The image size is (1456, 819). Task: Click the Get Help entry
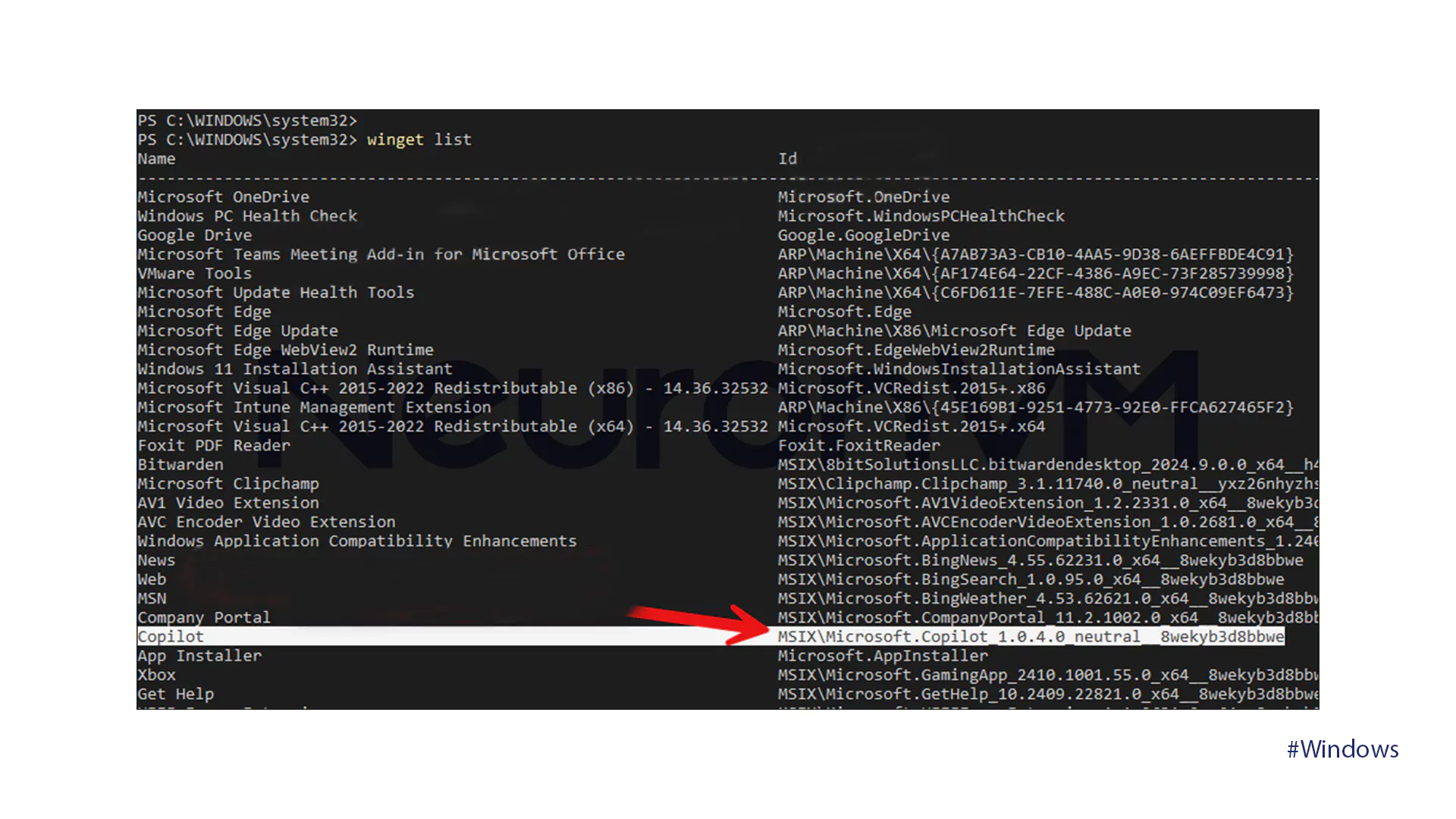(x=175, y=695)
